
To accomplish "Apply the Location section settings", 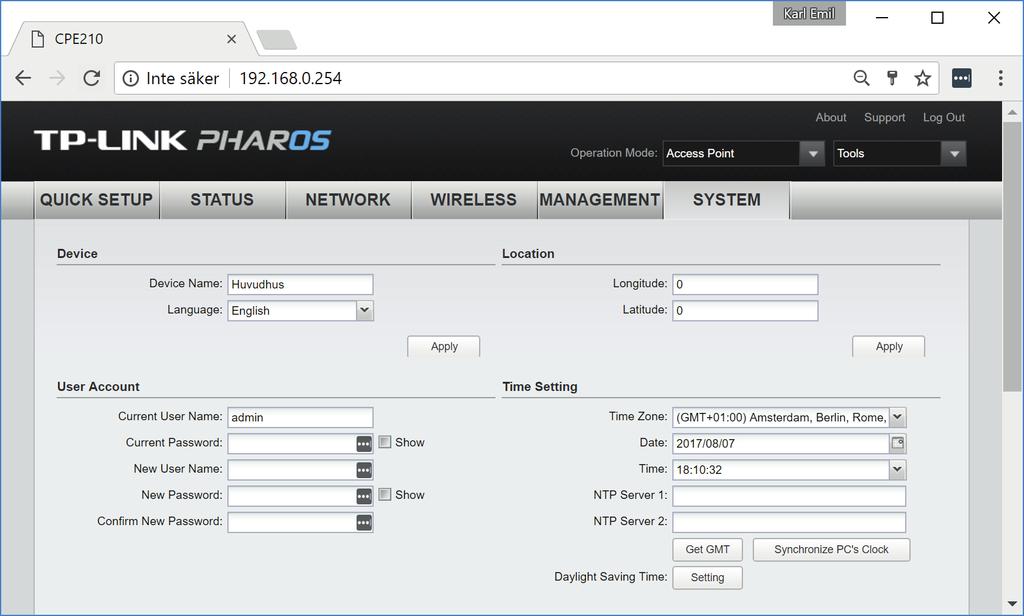I will [889, 347].
